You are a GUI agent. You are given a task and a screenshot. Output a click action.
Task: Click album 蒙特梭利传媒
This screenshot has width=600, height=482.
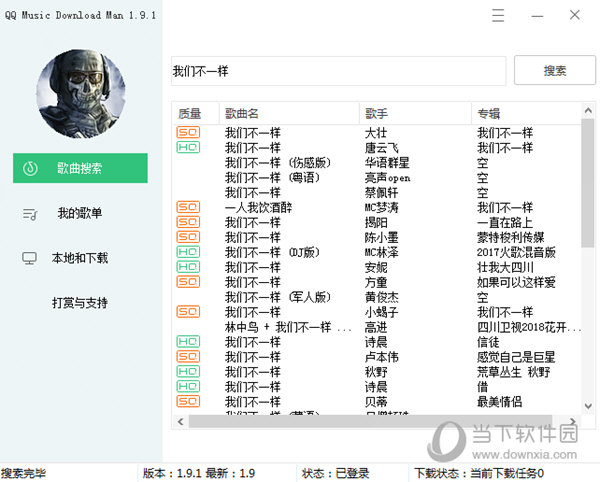point(510,237)
